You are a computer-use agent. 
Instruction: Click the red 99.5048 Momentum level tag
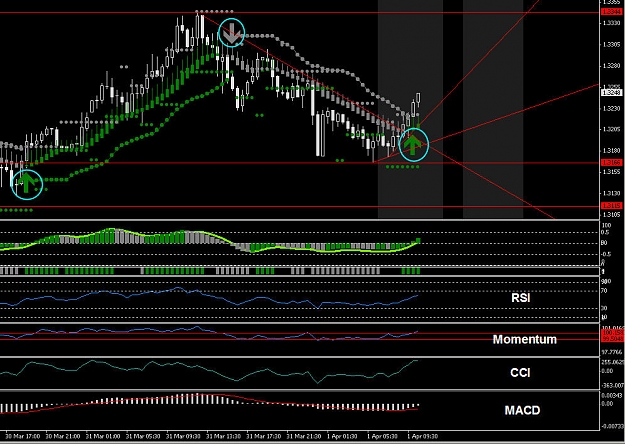click(x=612, y=339)
